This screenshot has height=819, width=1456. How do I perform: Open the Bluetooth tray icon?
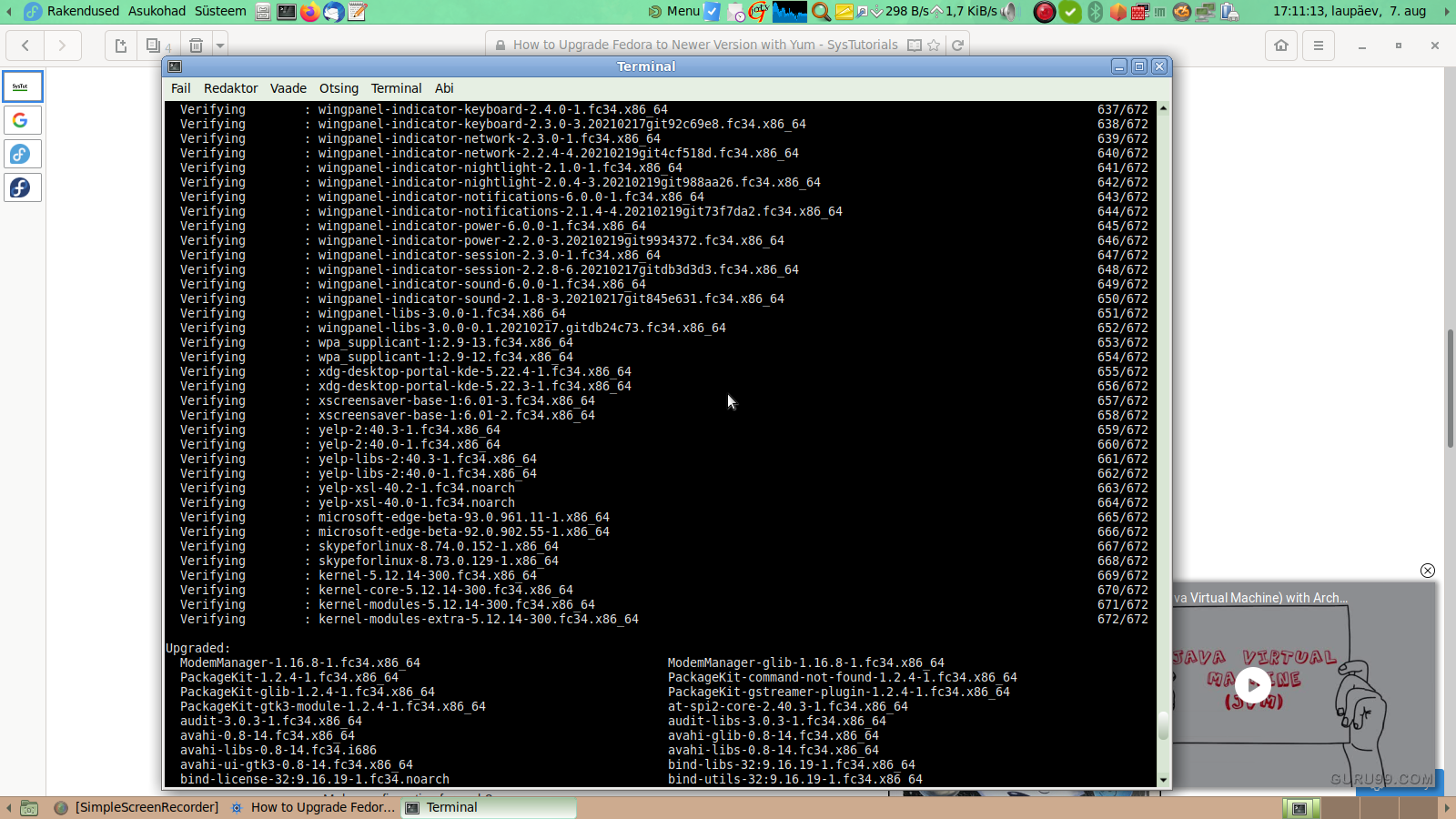(x=1095, y=12)
